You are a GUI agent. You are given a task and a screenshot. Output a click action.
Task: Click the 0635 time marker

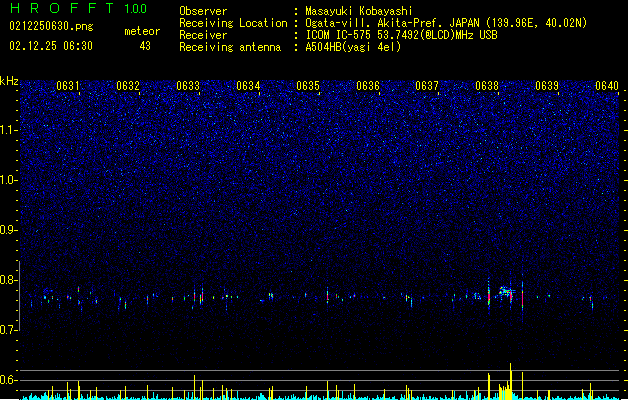tap(308, 86)
